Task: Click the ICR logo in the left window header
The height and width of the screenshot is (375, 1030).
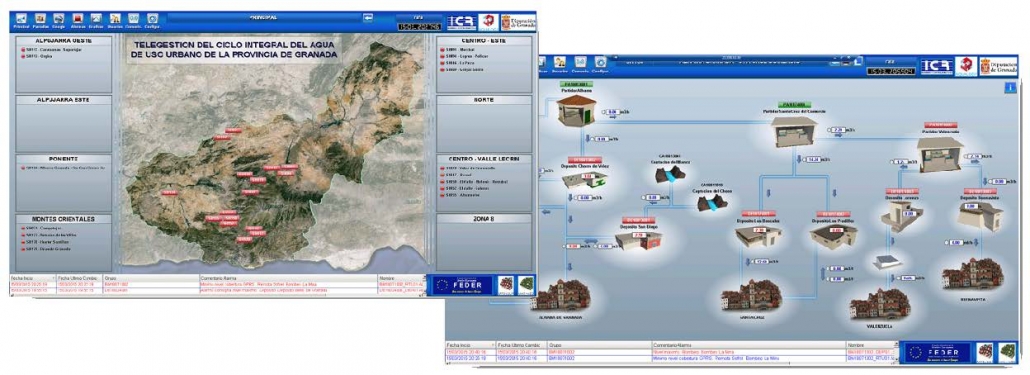Action: (x=460, y=22)
